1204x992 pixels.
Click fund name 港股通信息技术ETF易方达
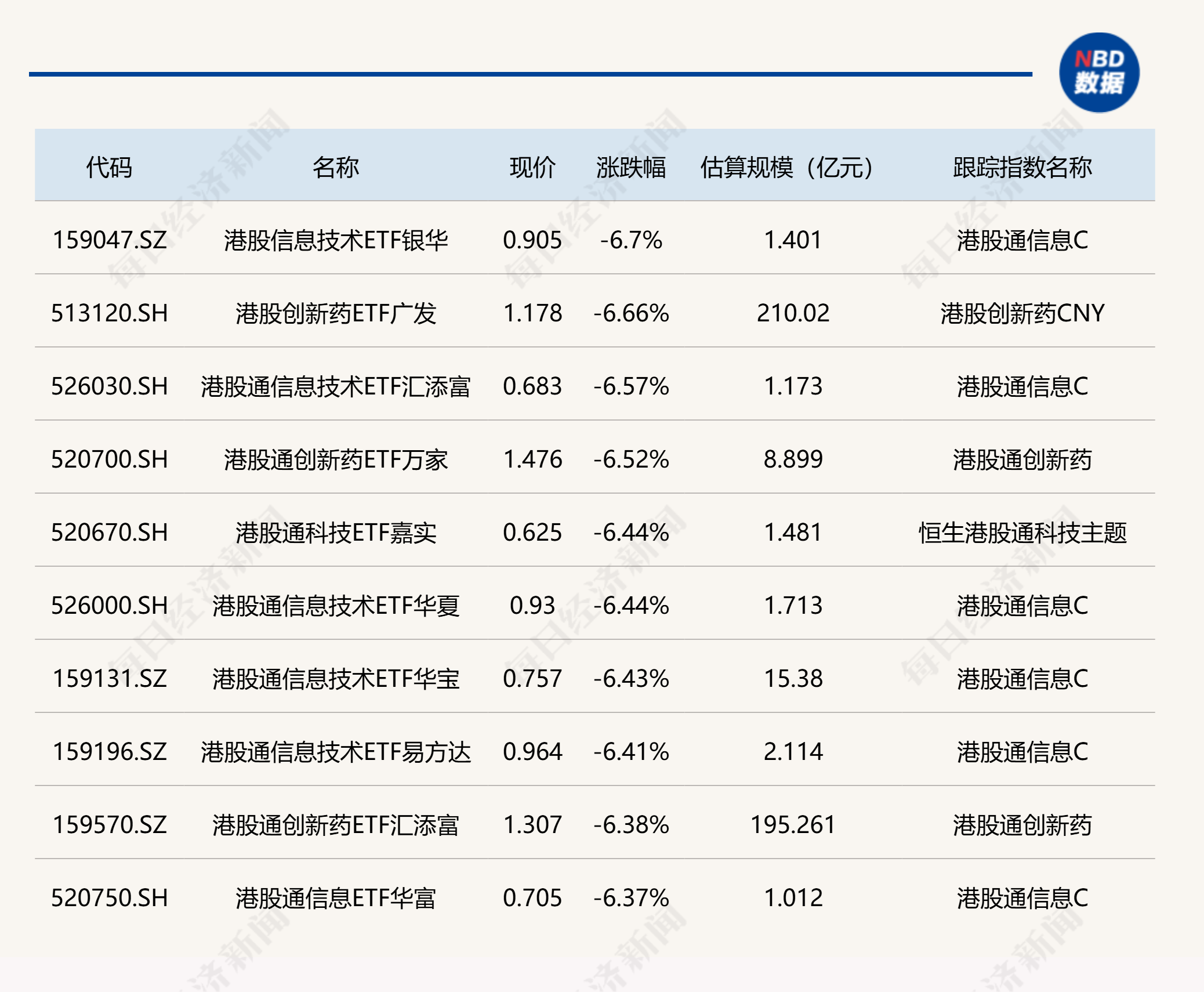click(x=336, y=752)
